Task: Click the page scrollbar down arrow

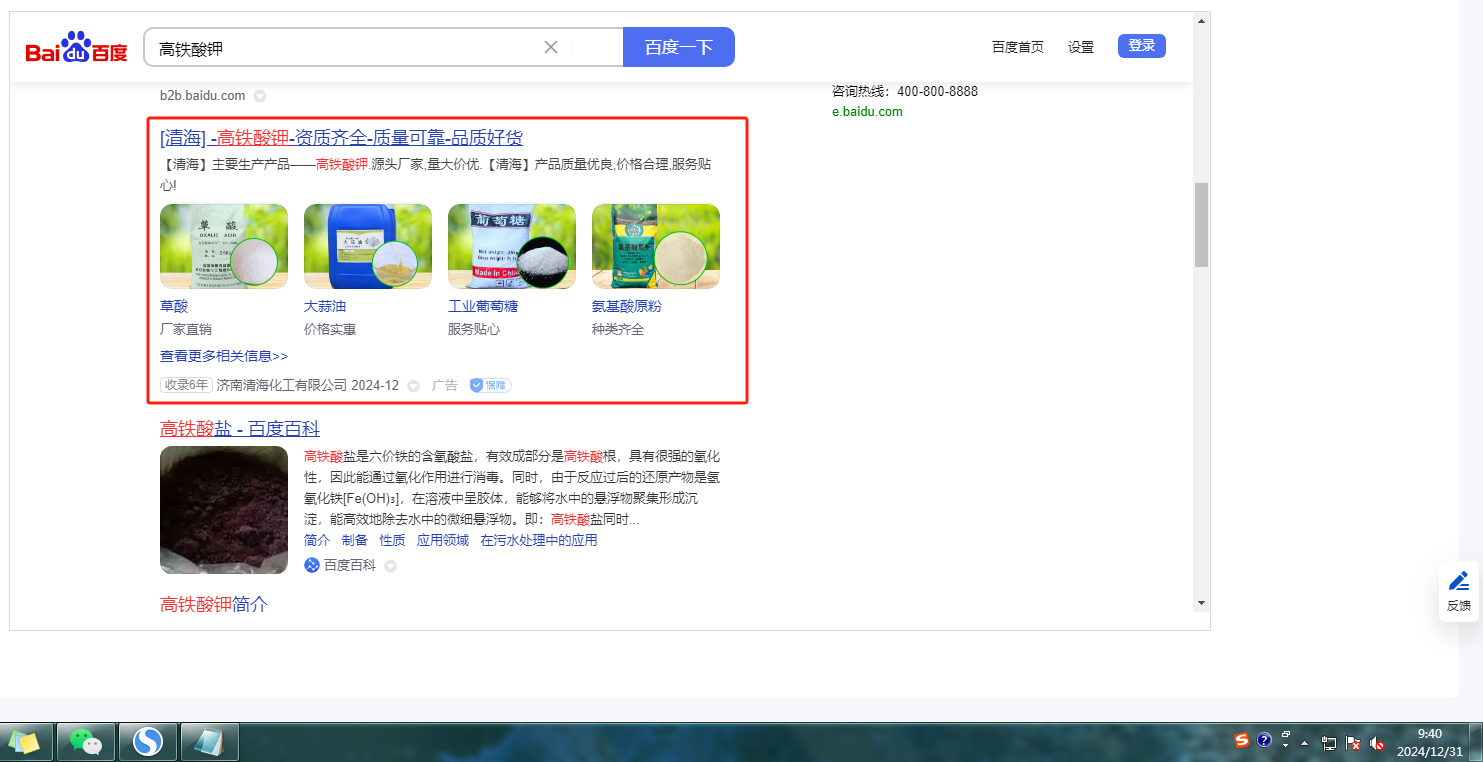Action: coord(1202,603)
